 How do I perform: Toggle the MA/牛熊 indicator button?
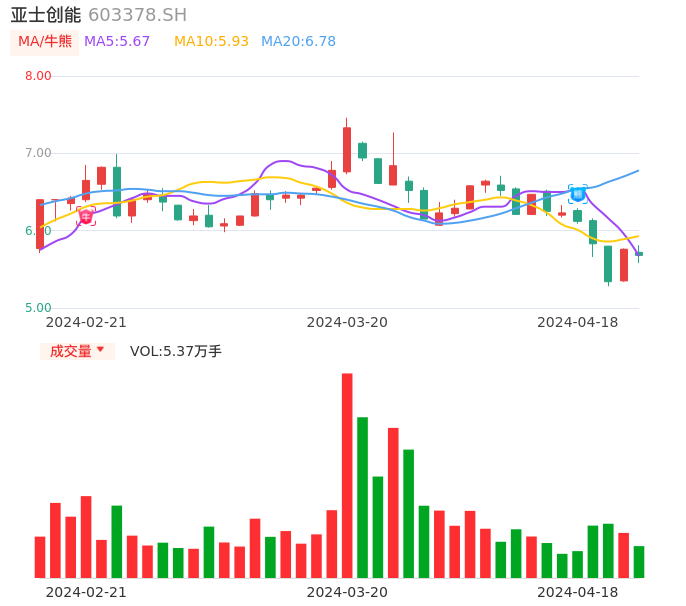coord(44,41)
